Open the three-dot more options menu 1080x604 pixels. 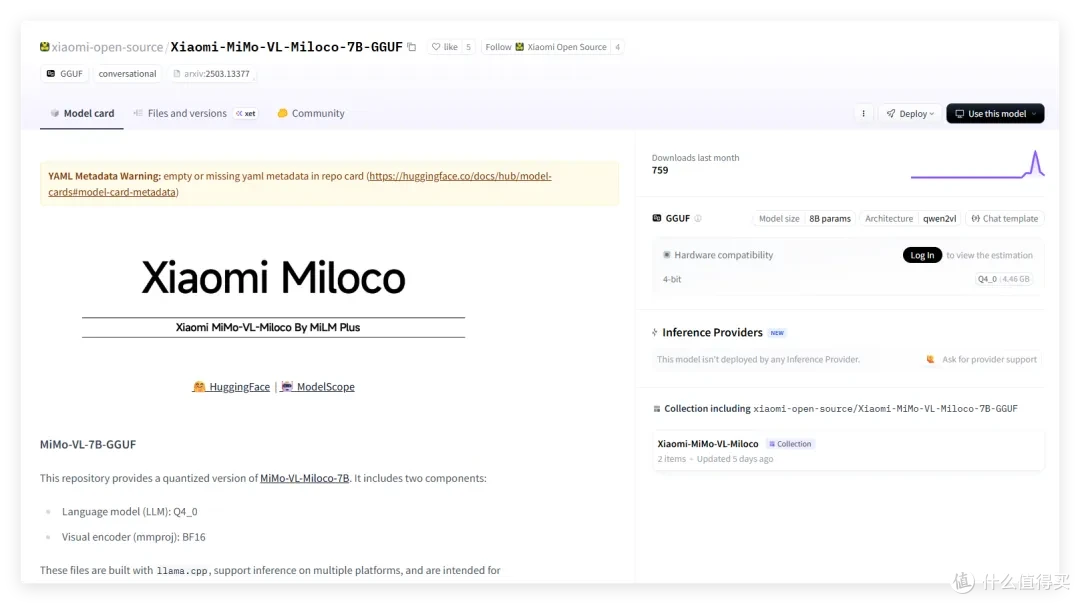pyautogui.click(x=863, y=114)
